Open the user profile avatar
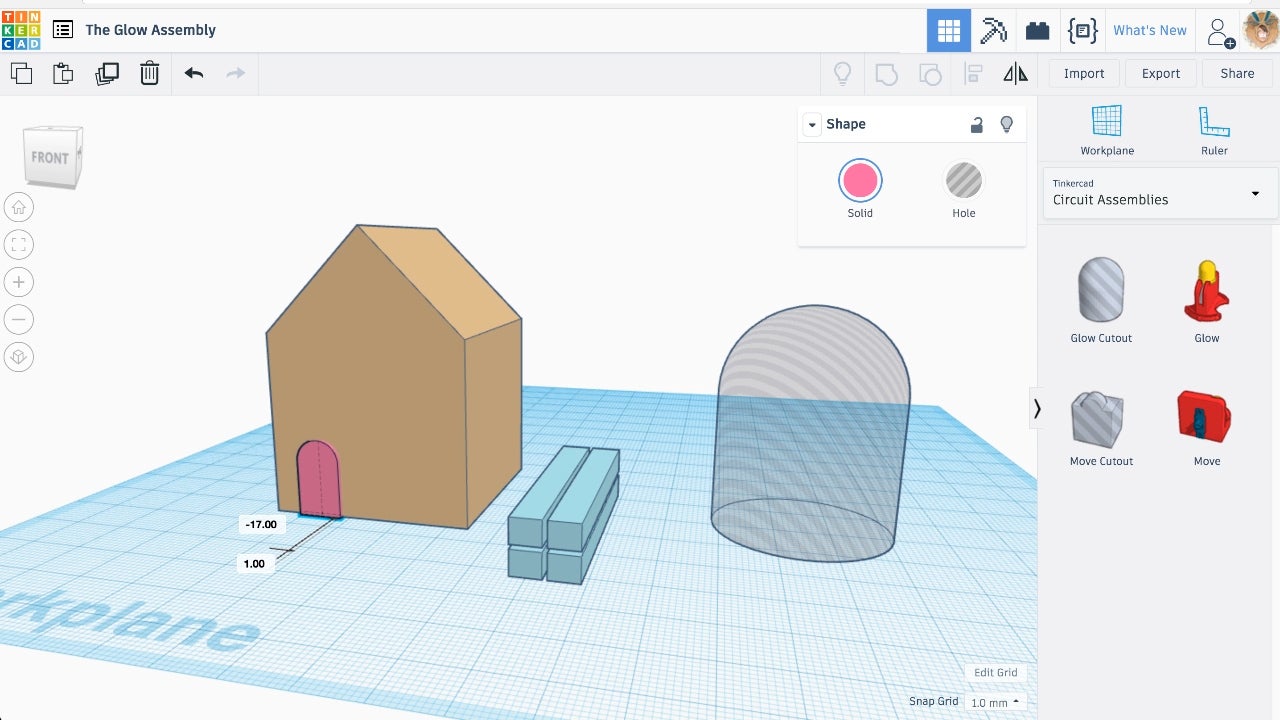 pyautogui.click(x=1261, y=30)
